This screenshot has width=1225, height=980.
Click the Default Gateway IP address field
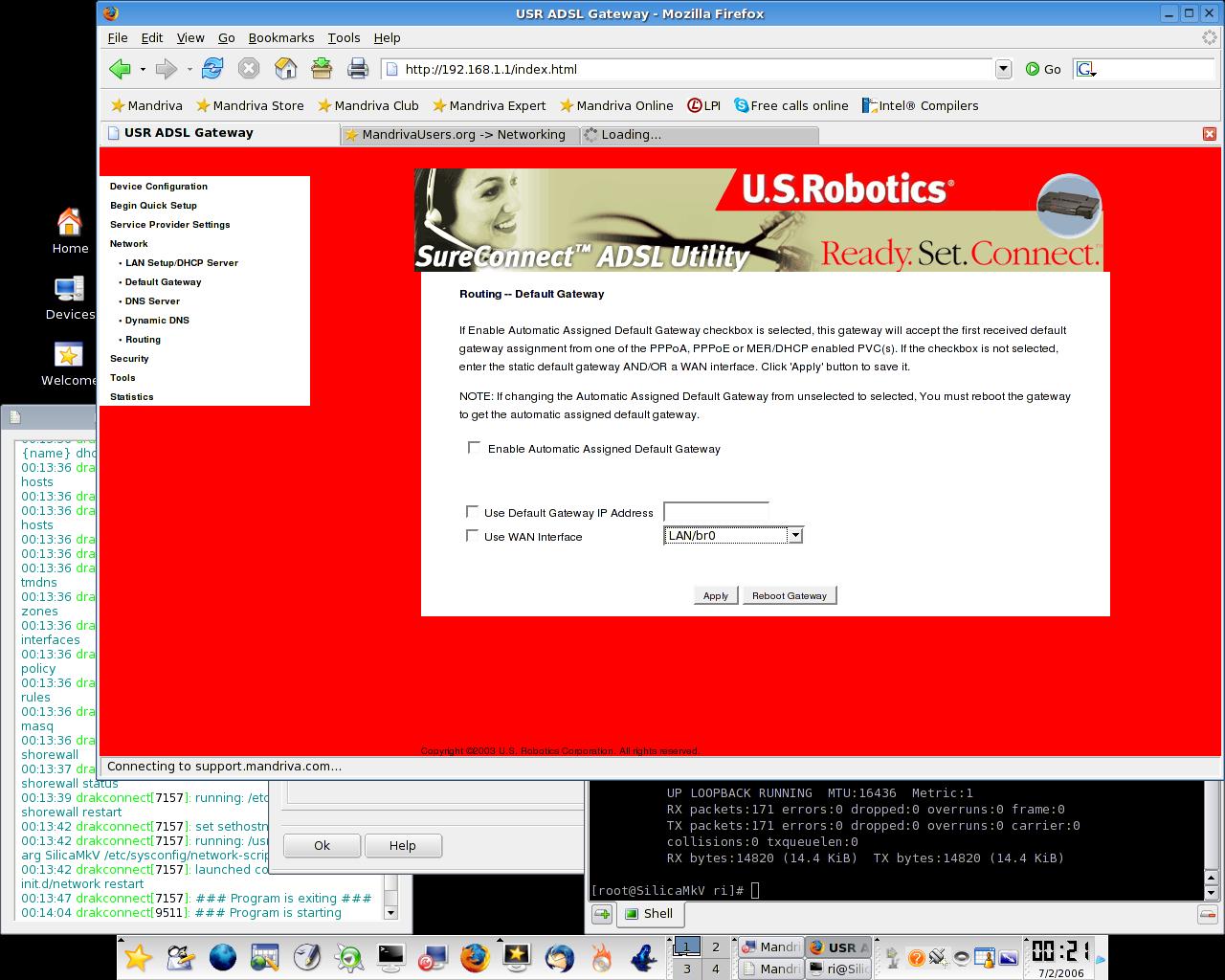pyautogui.click(x=716, y=512)
